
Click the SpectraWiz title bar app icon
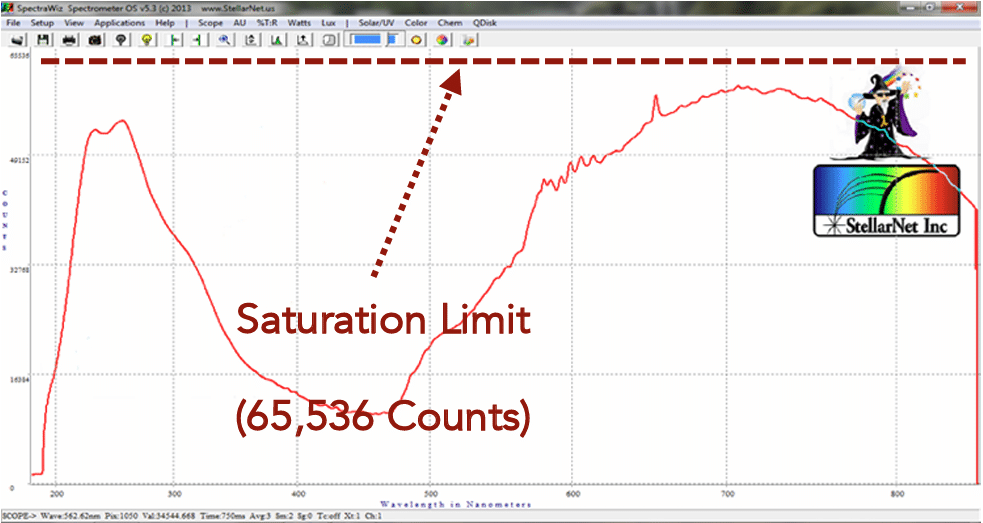coord(8,8)
